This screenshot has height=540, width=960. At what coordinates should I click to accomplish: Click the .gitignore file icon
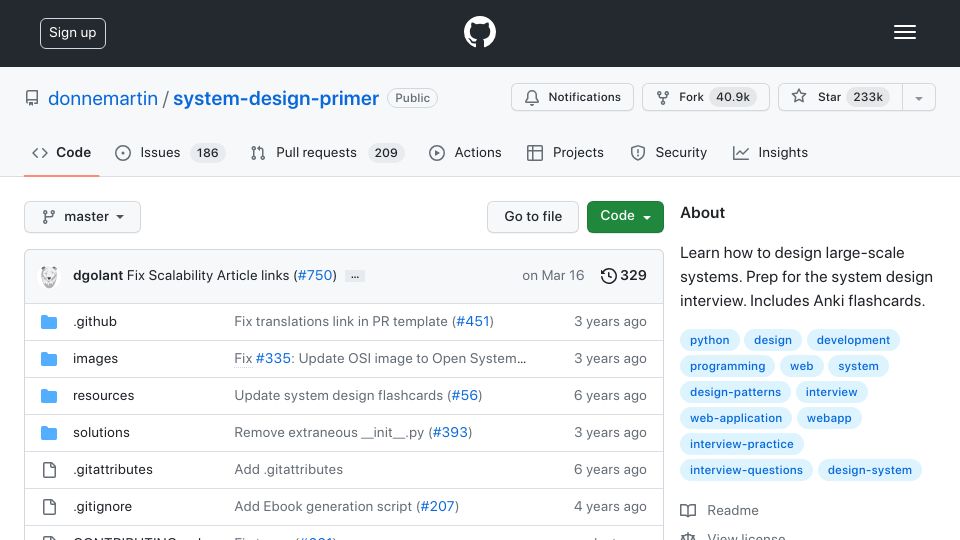coord(50,506)
